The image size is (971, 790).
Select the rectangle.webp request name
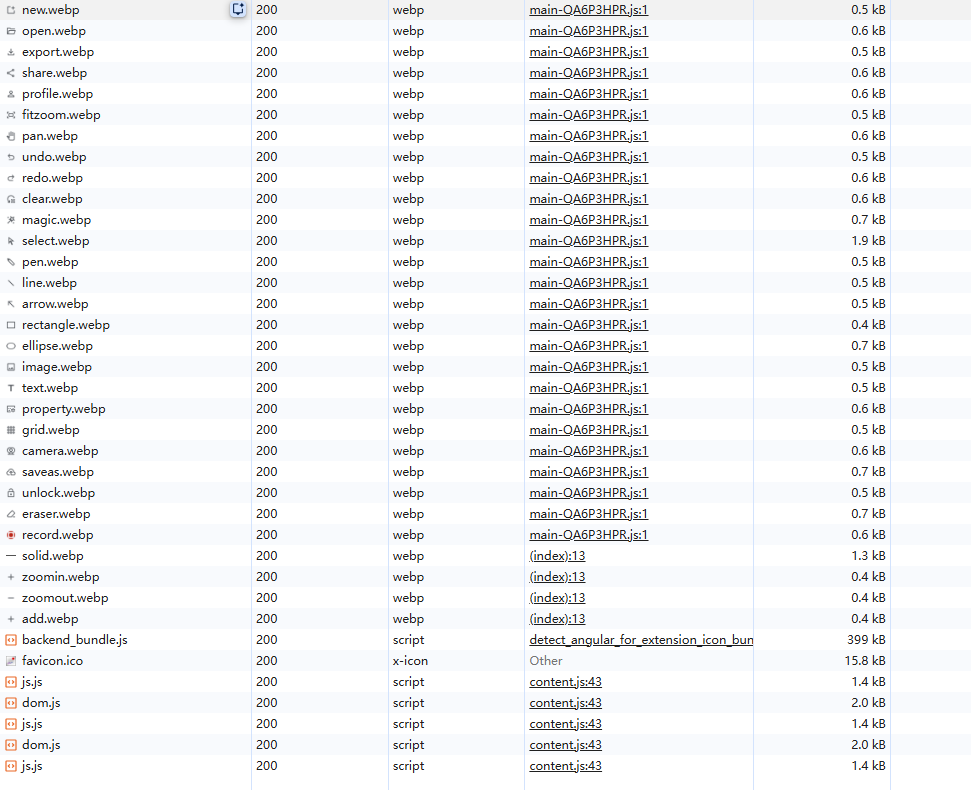[66, 325]
